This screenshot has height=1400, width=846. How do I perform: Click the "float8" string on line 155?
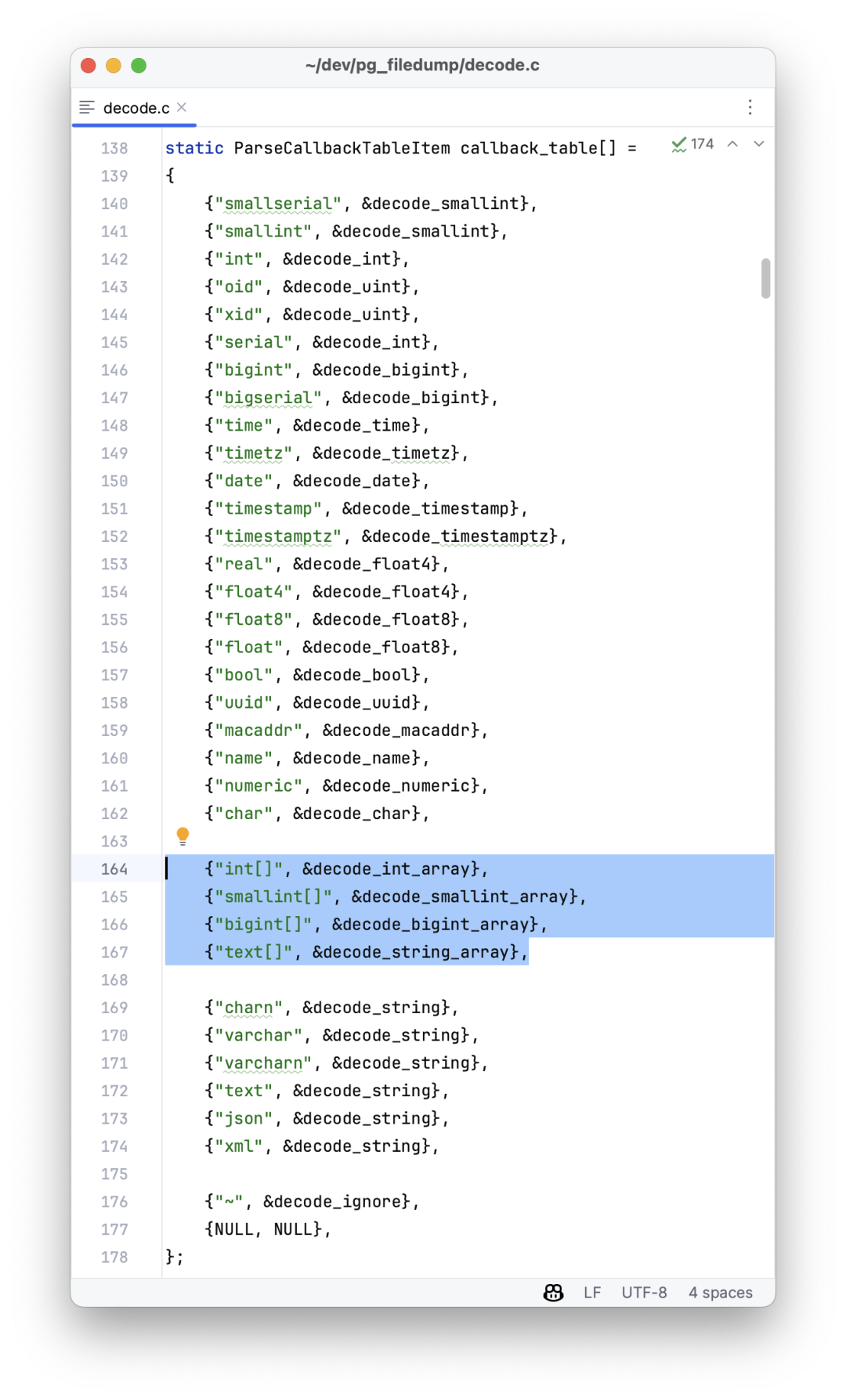[x=254, y=619]
